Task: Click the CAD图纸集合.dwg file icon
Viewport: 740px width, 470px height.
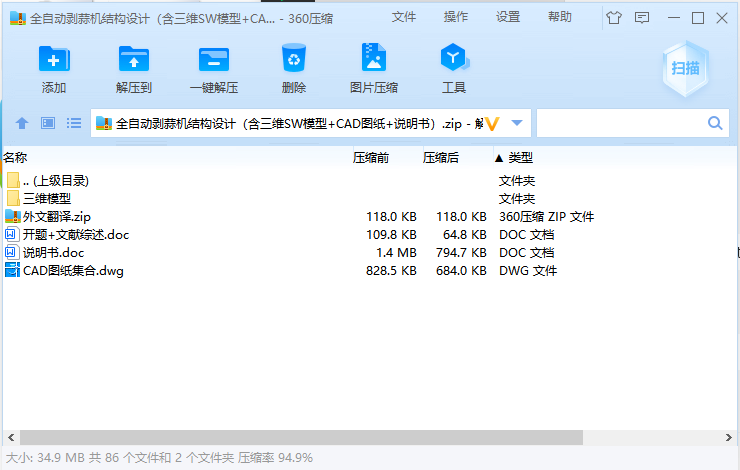Action: [x=12, y=270]
